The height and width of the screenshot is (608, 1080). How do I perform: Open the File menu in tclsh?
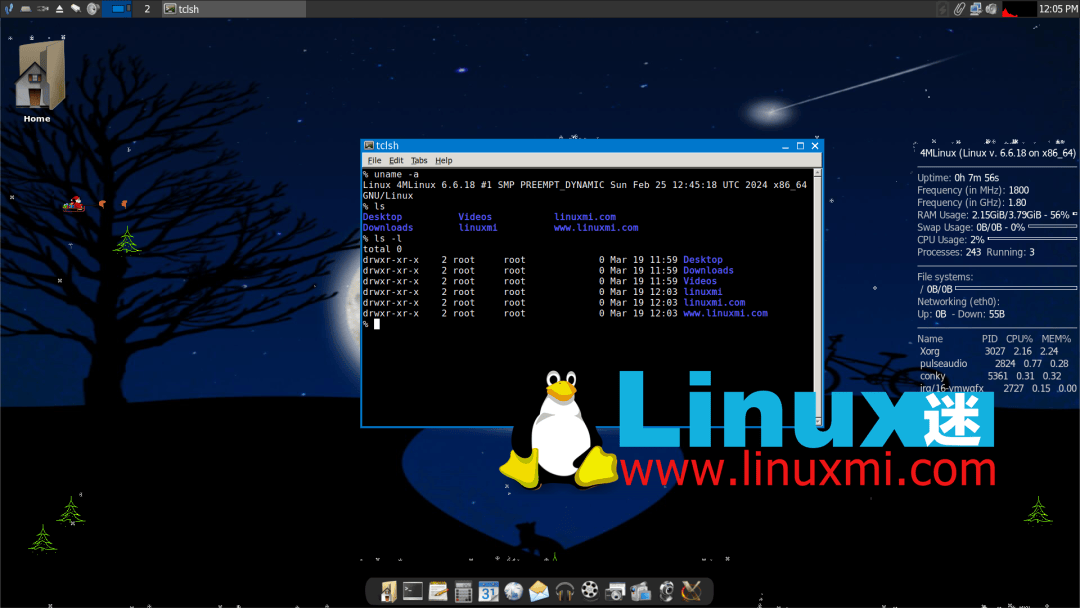coord(374,160)
